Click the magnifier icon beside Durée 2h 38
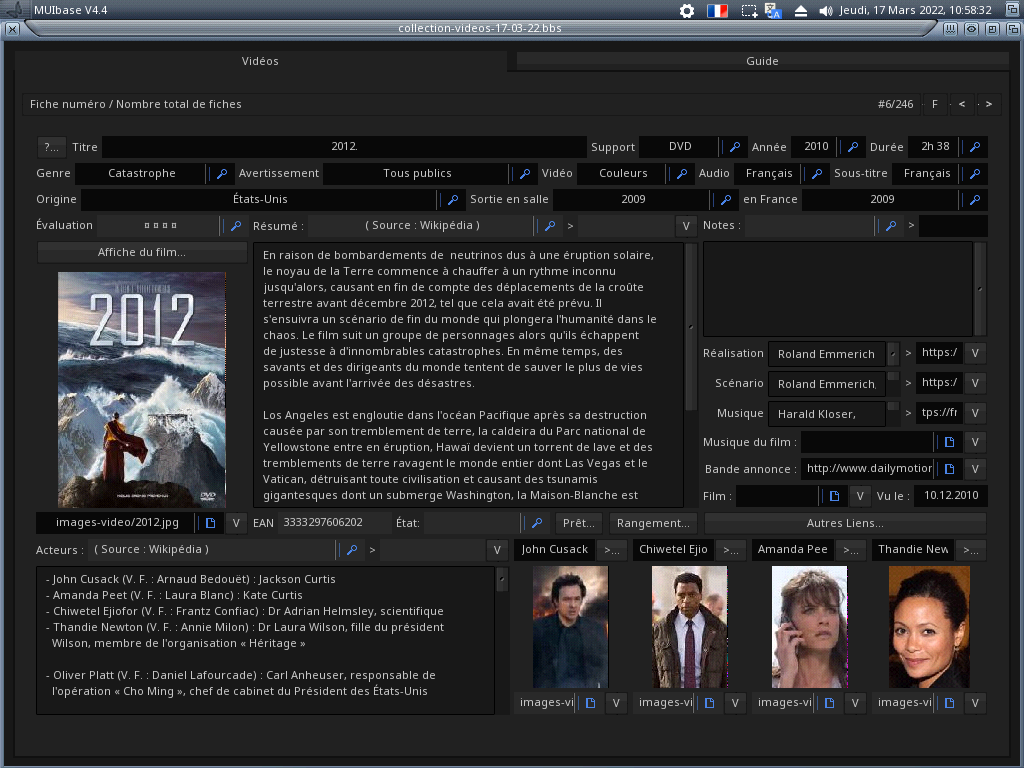1024x768 pixels. 975,147
